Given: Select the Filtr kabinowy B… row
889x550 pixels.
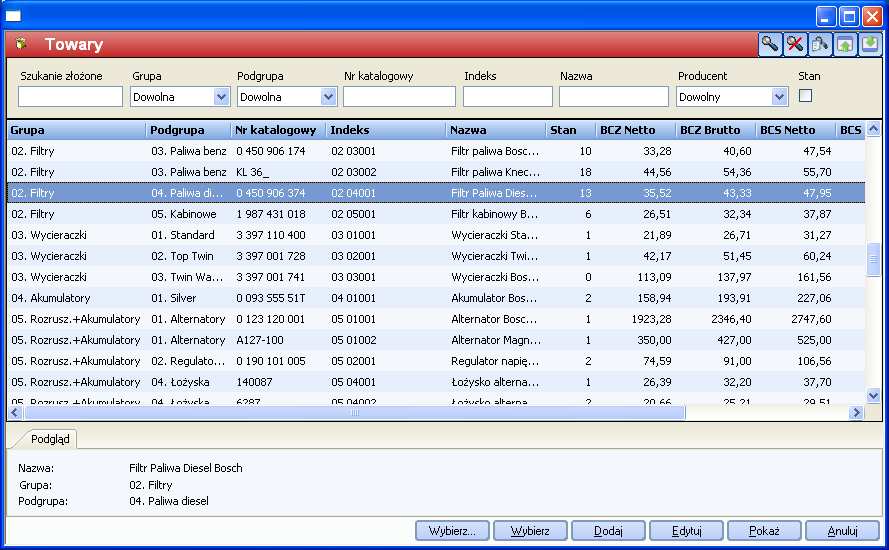Looking at the screenshot, I should 435,214.
